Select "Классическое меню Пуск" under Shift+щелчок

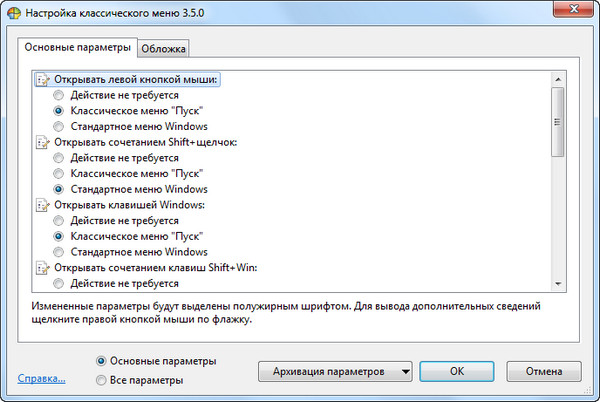[63, 174]
